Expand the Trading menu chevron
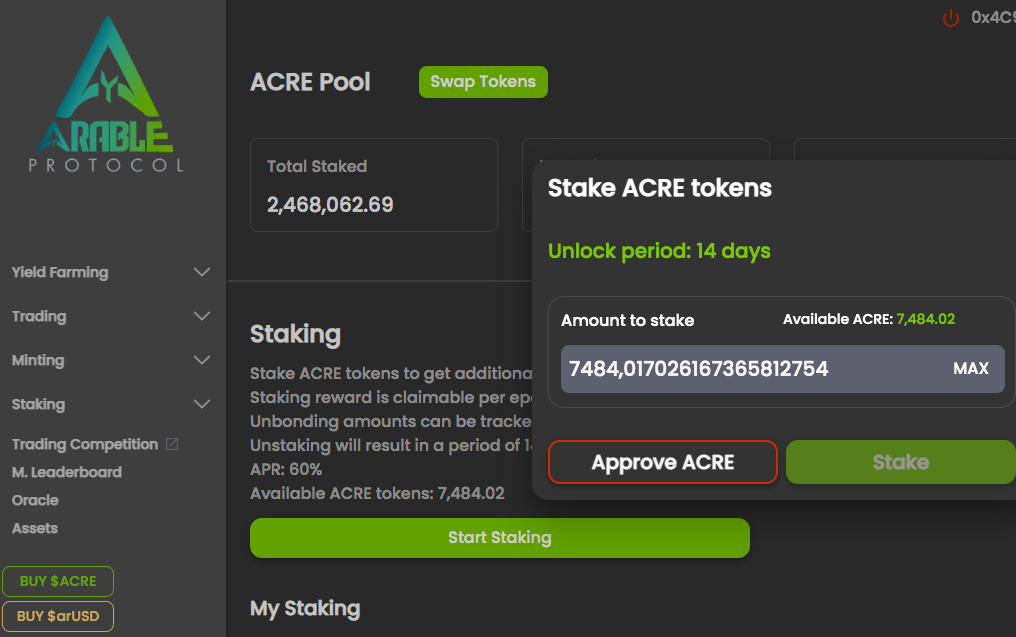This screenshot has height=637, width=1016. point(202,316)
